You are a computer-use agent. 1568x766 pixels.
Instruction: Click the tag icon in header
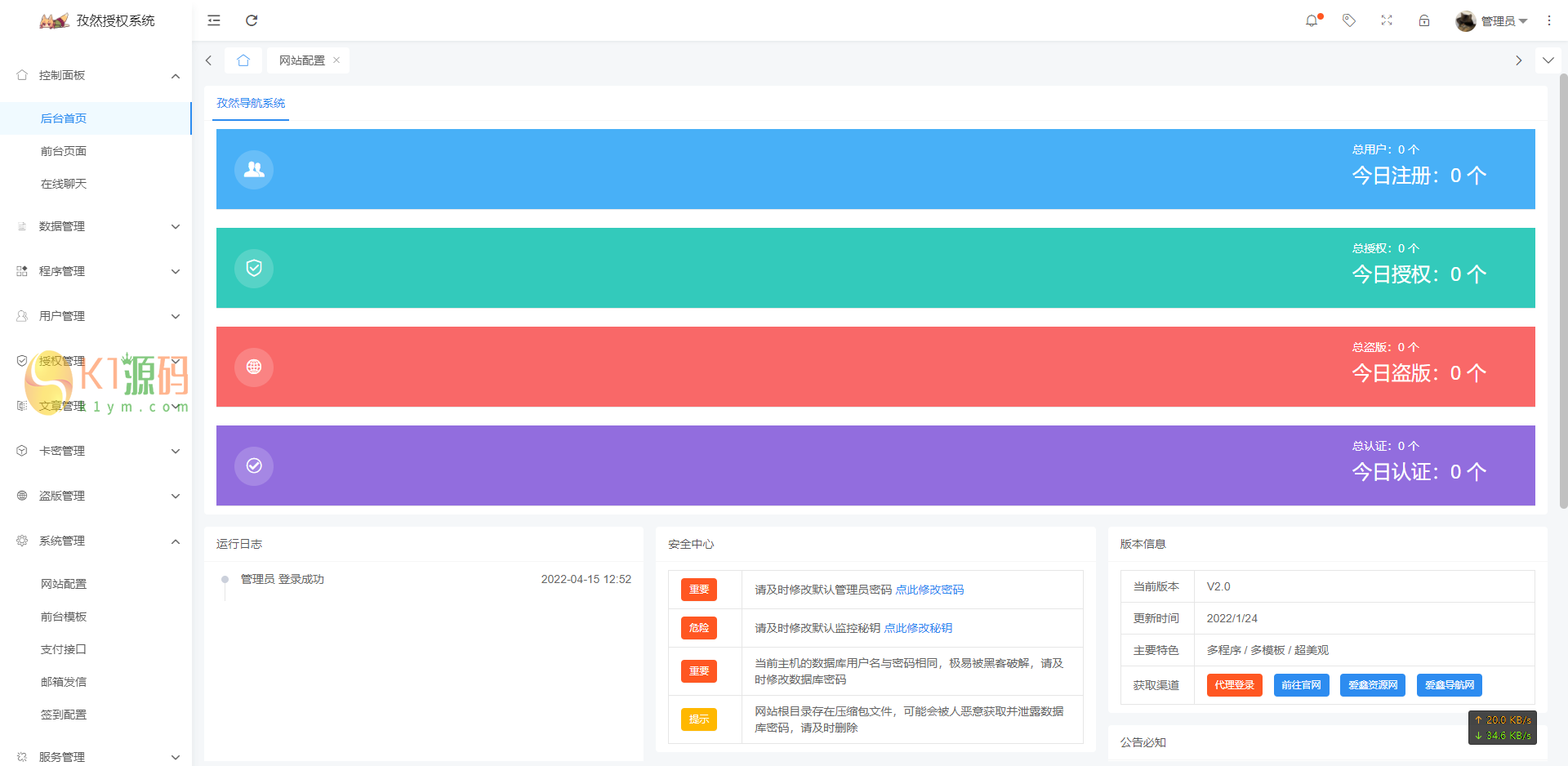(1349, 20)
